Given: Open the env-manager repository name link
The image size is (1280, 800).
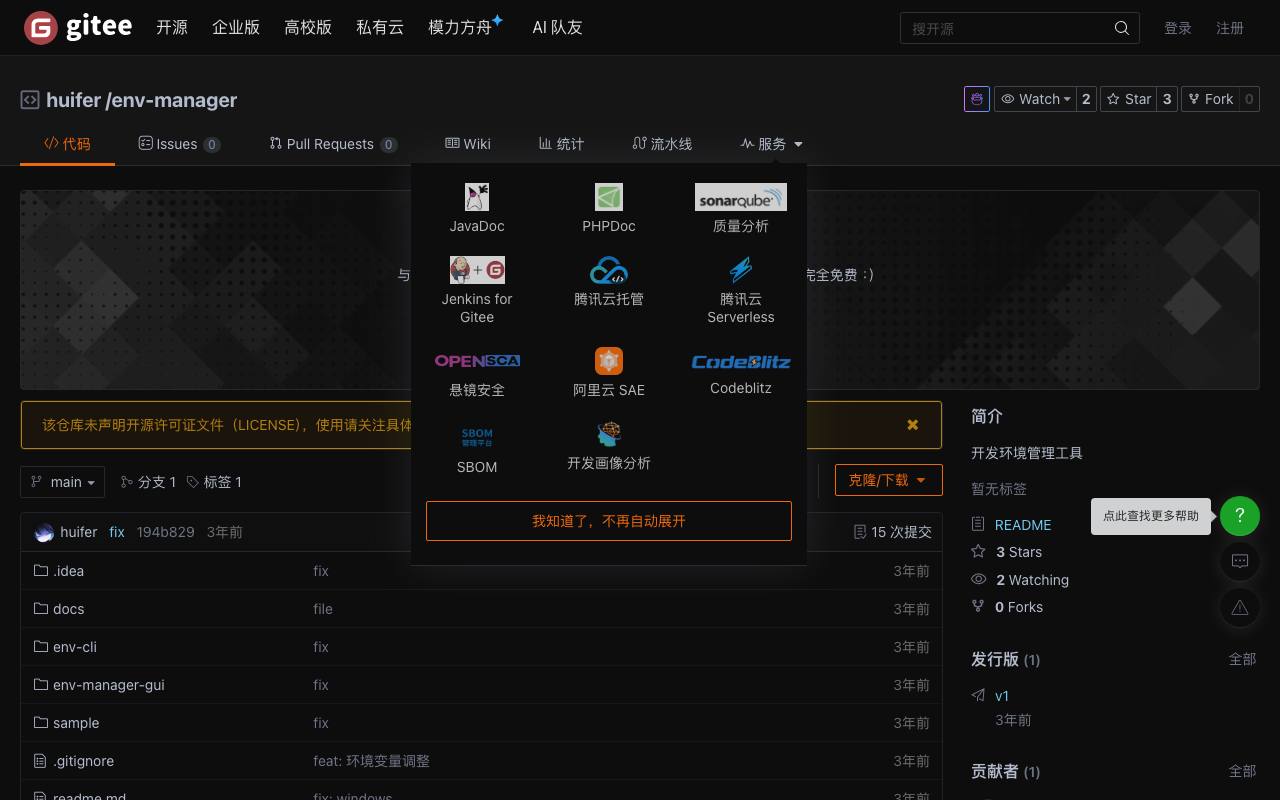Looking at the screenshot, I should click(174, 100).
